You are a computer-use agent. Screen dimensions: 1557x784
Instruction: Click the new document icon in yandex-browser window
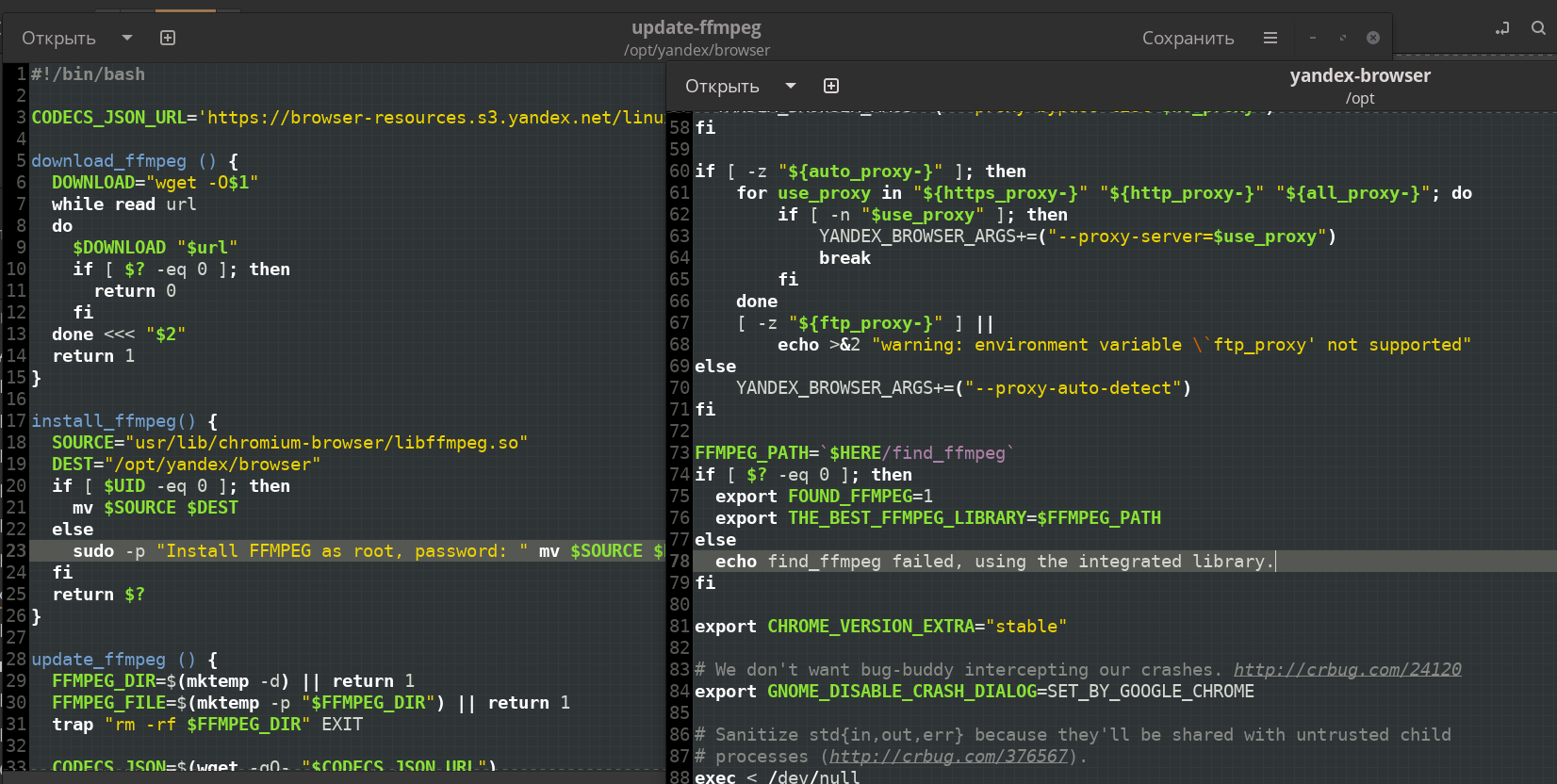(x=831, y=86)
